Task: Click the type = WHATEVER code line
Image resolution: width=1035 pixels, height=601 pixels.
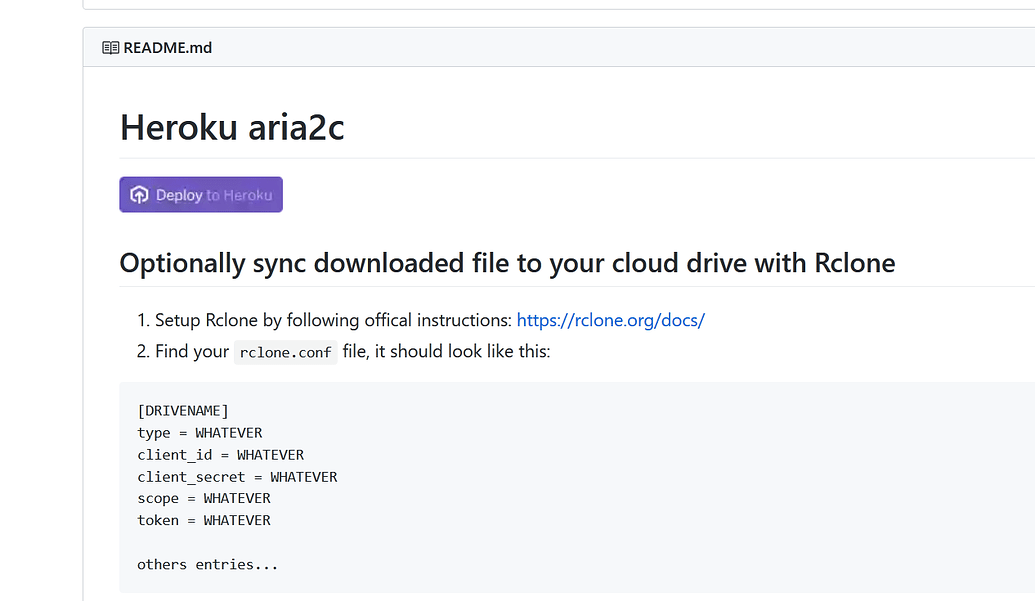Action: [x=199, y=433]
